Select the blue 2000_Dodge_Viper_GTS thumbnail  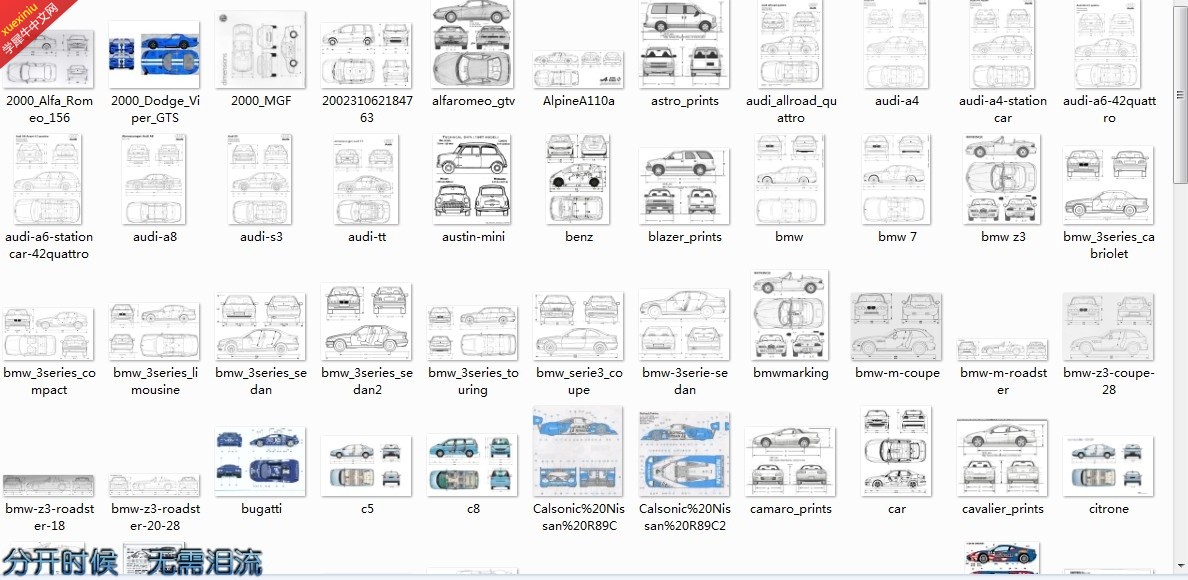tap(154, 55)
